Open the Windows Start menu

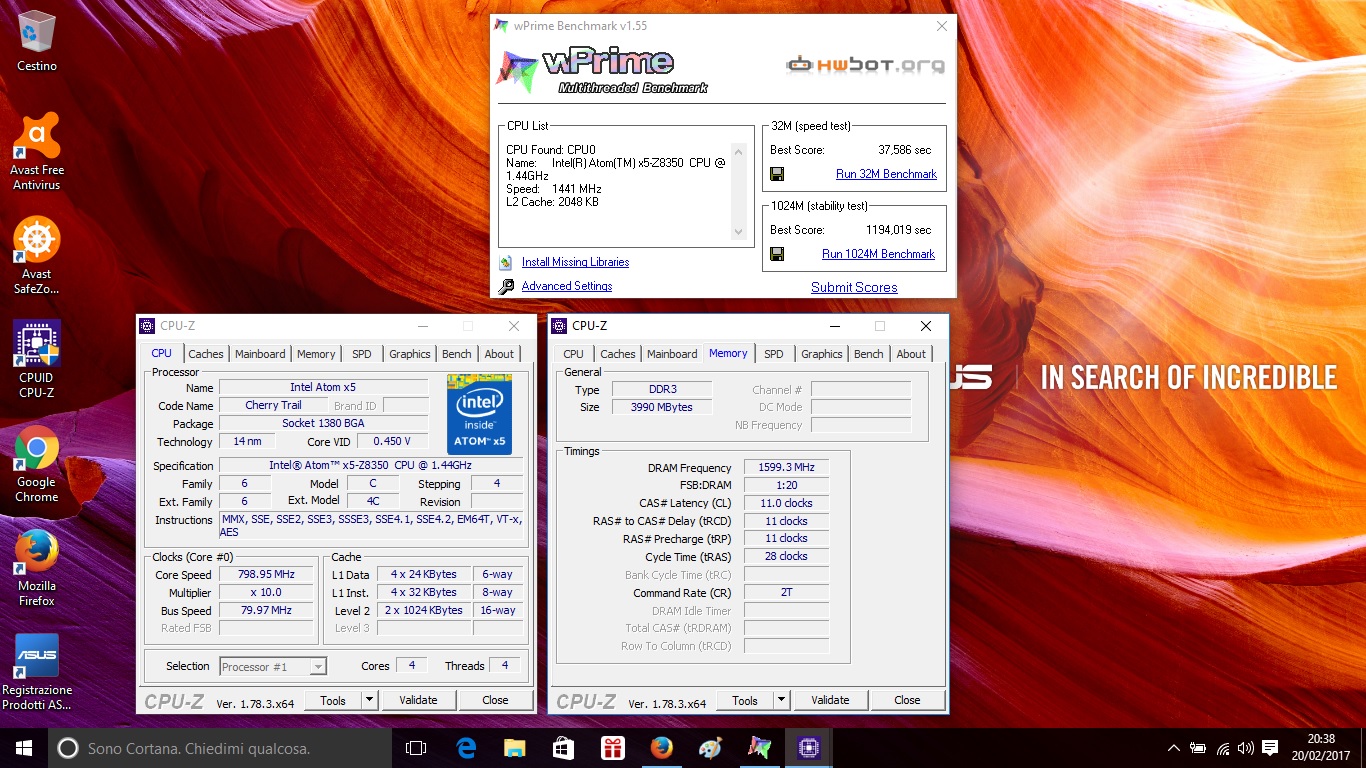24,747
